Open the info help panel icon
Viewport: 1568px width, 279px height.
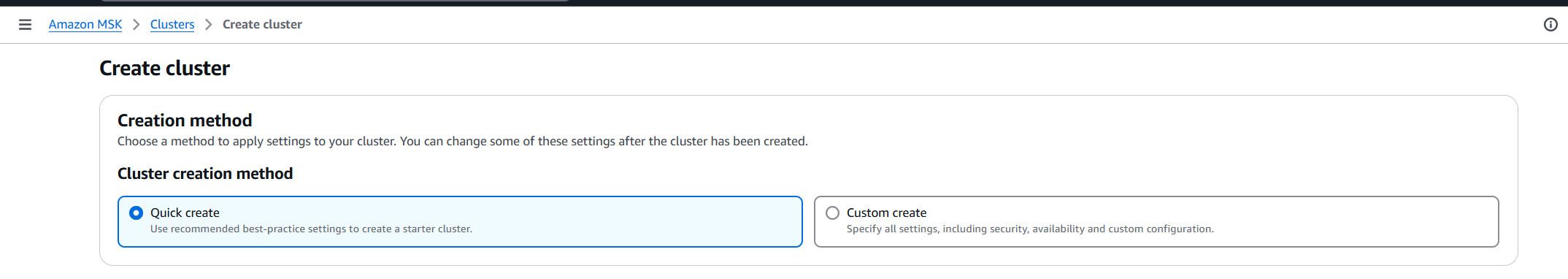point(1550,25)
